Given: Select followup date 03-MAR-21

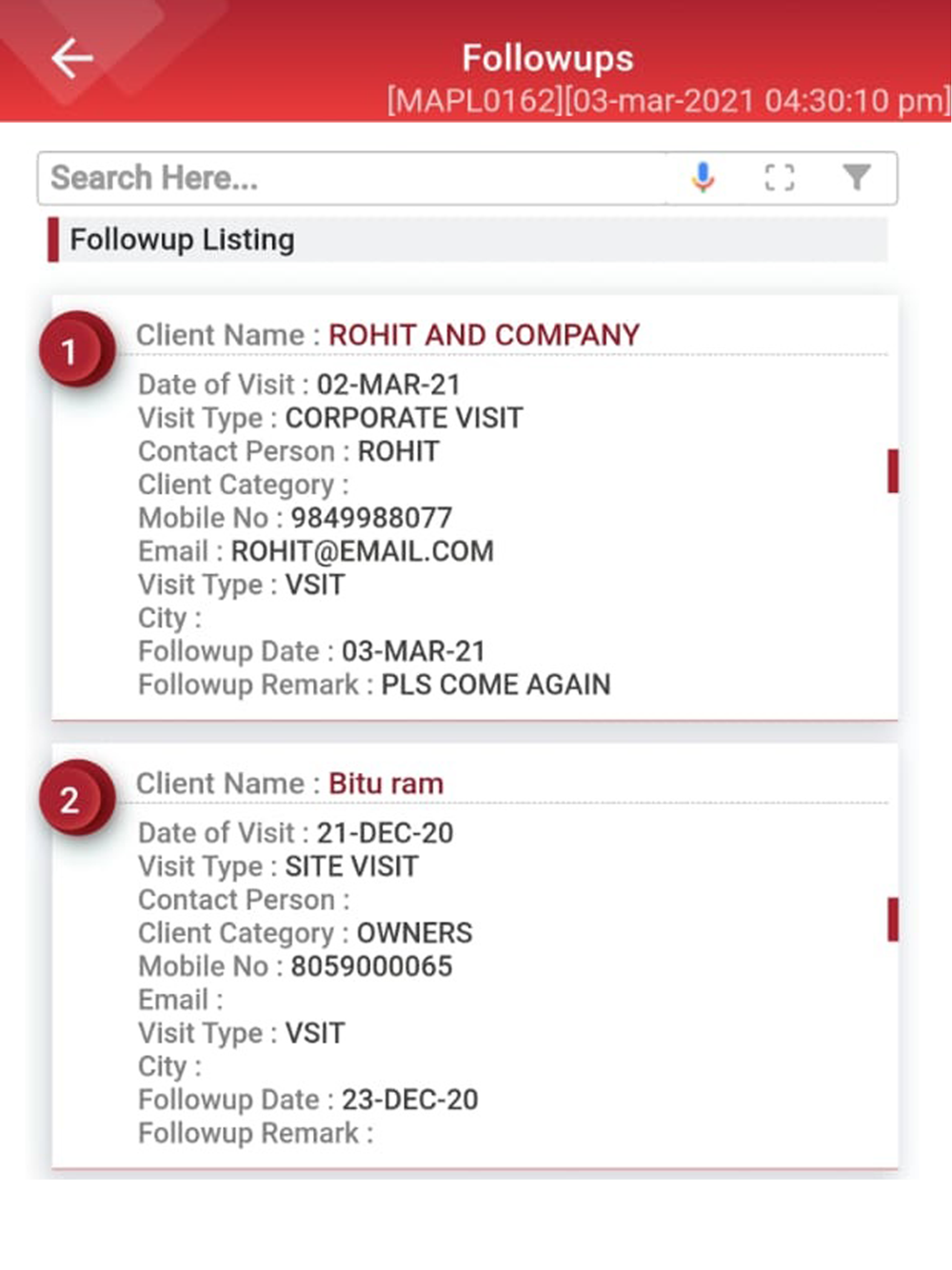Looking at the screenshot, I should click(413, 651).
